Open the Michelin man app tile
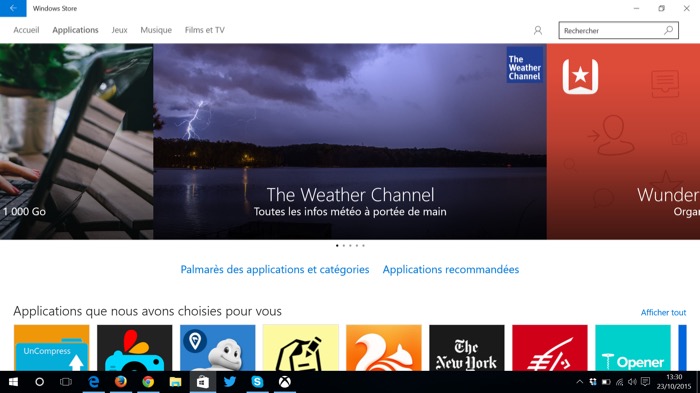The image size is (700, 393). tap(217, 348)
